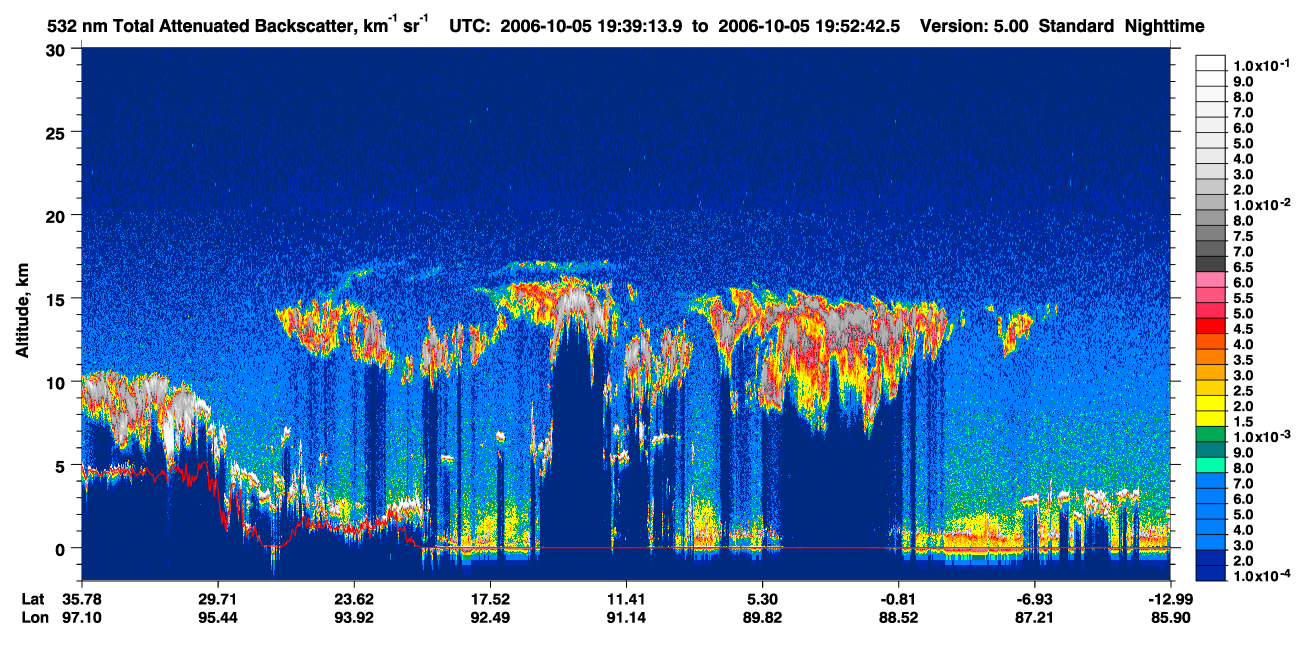Click the longitude value '85.90'

click(x=1171, y=618)
